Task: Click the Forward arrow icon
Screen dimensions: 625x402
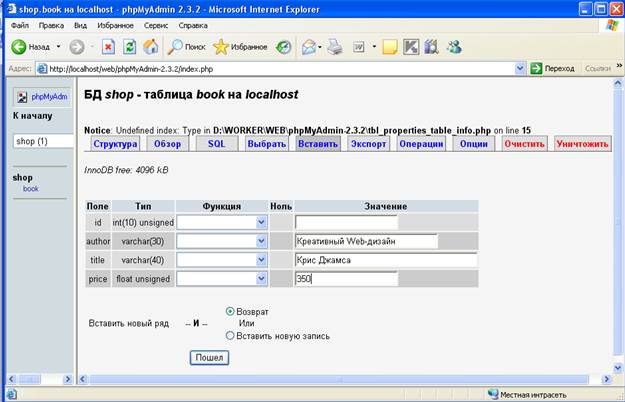Action: pyautogui.click(x=77, y=47)
